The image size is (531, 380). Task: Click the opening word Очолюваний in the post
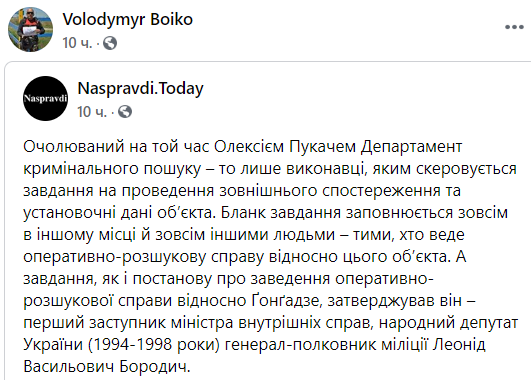[74, 147]
